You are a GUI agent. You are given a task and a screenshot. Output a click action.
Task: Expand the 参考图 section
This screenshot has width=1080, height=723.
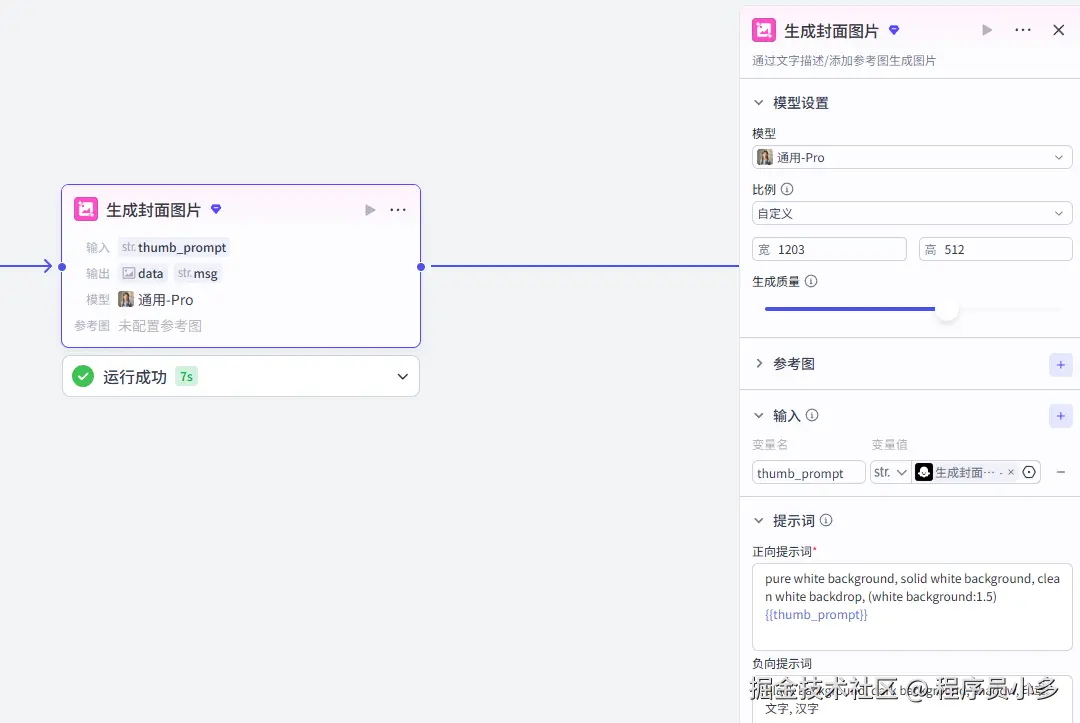tap(759, 364)
